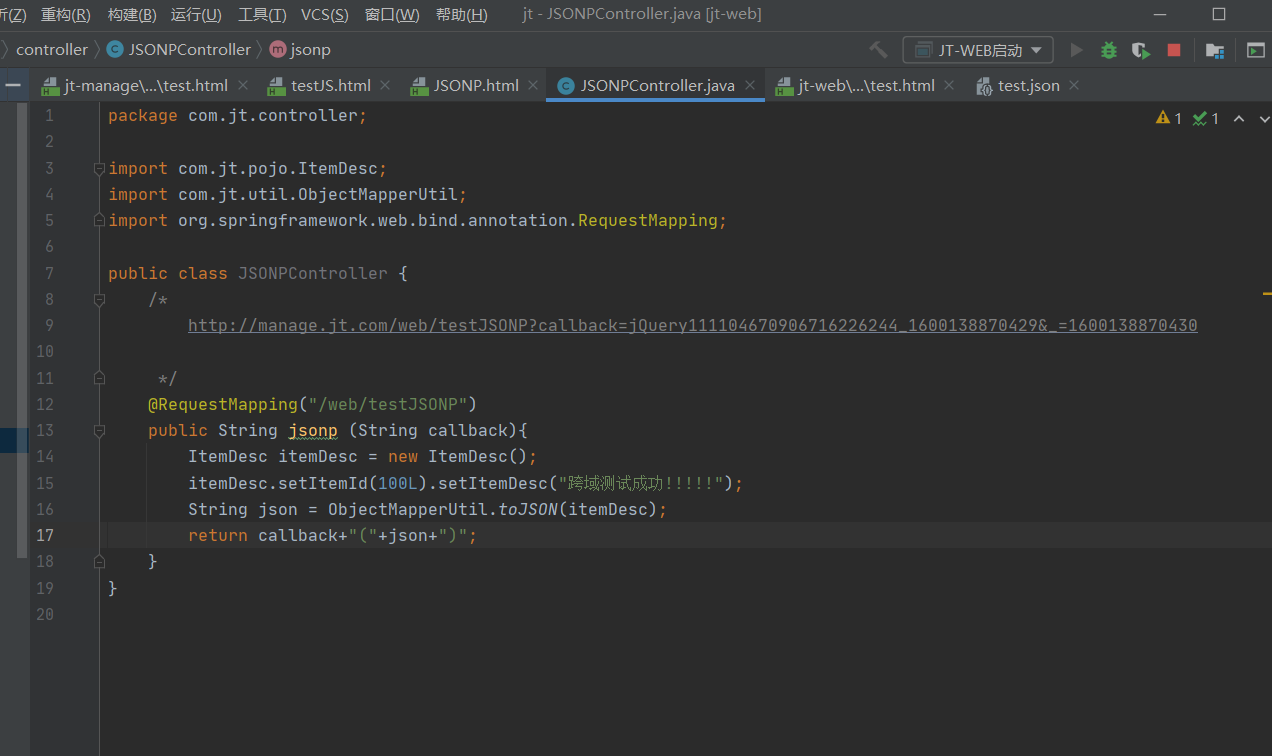Switch to the jt-manage\...\test.html tab
The height and width of the screenshot is (756, 1272).
tap(146, 85)
